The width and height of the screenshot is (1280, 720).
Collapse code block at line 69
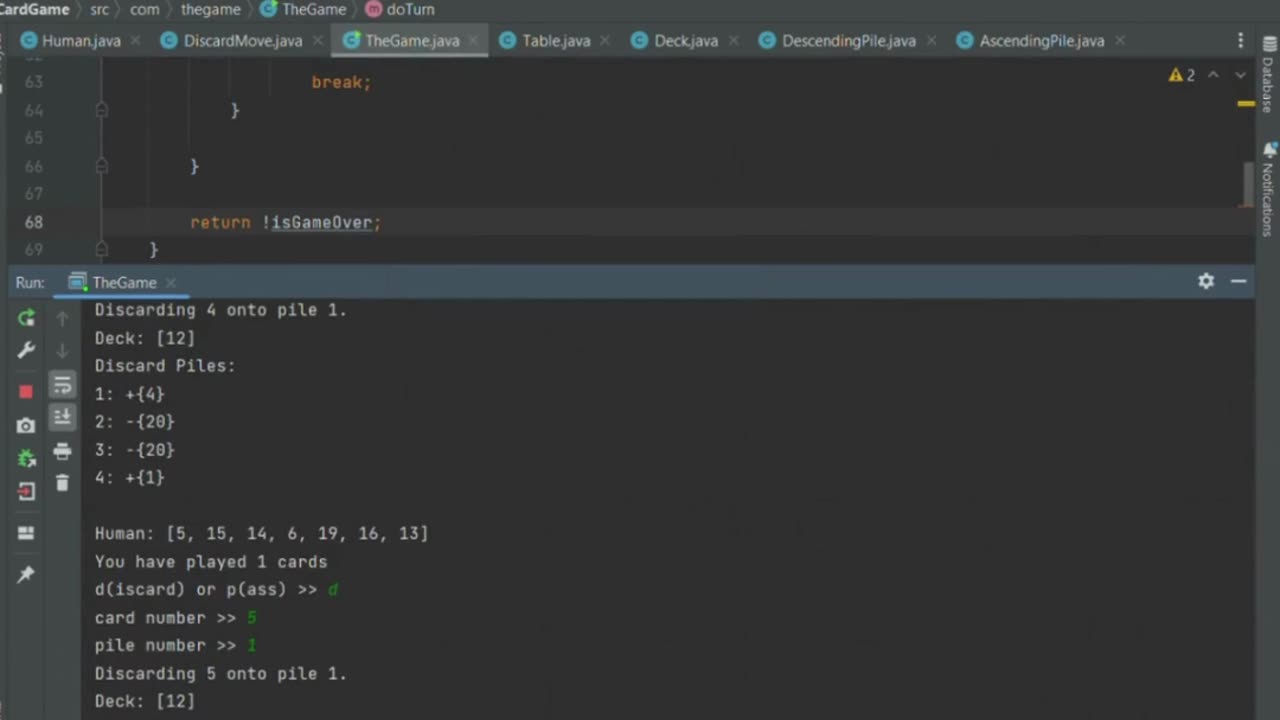click(102, 249)
